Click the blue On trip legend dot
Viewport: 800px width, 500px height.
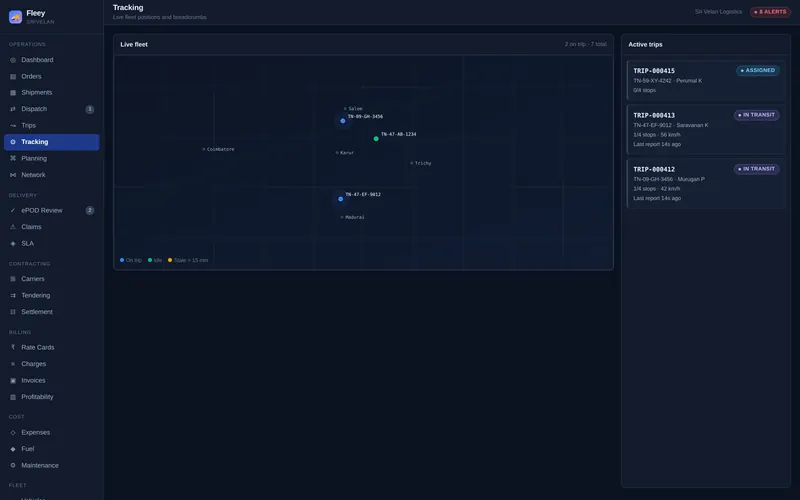pyautogui.click(x=122, y=260)
